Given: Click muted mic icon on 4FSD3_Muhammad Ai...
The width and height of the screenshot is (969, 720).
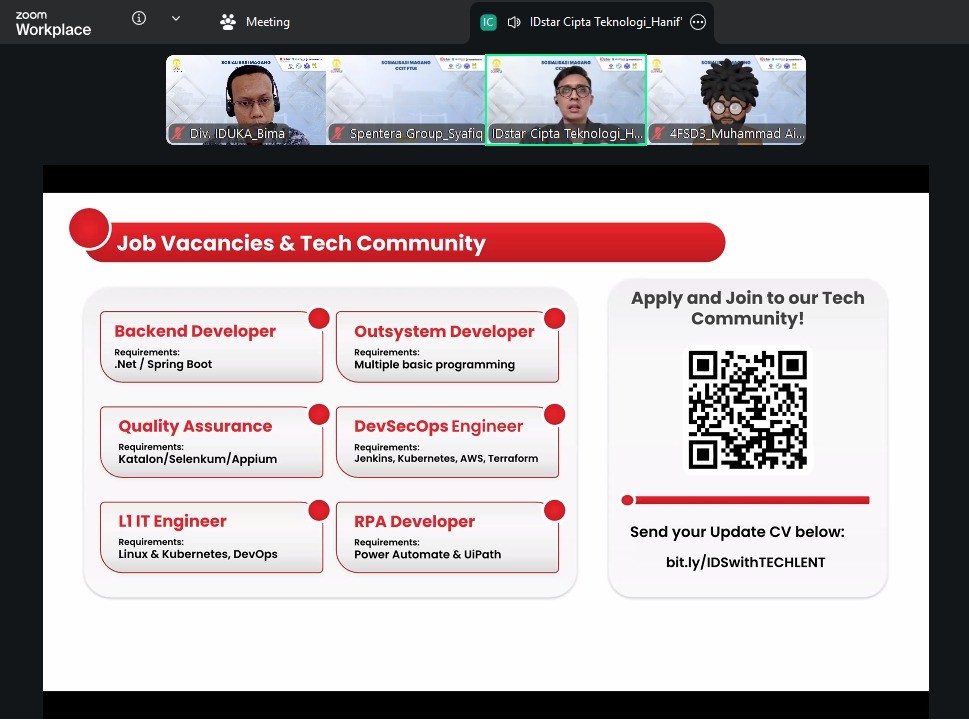Looking at the screenshot, I should 659,133.
